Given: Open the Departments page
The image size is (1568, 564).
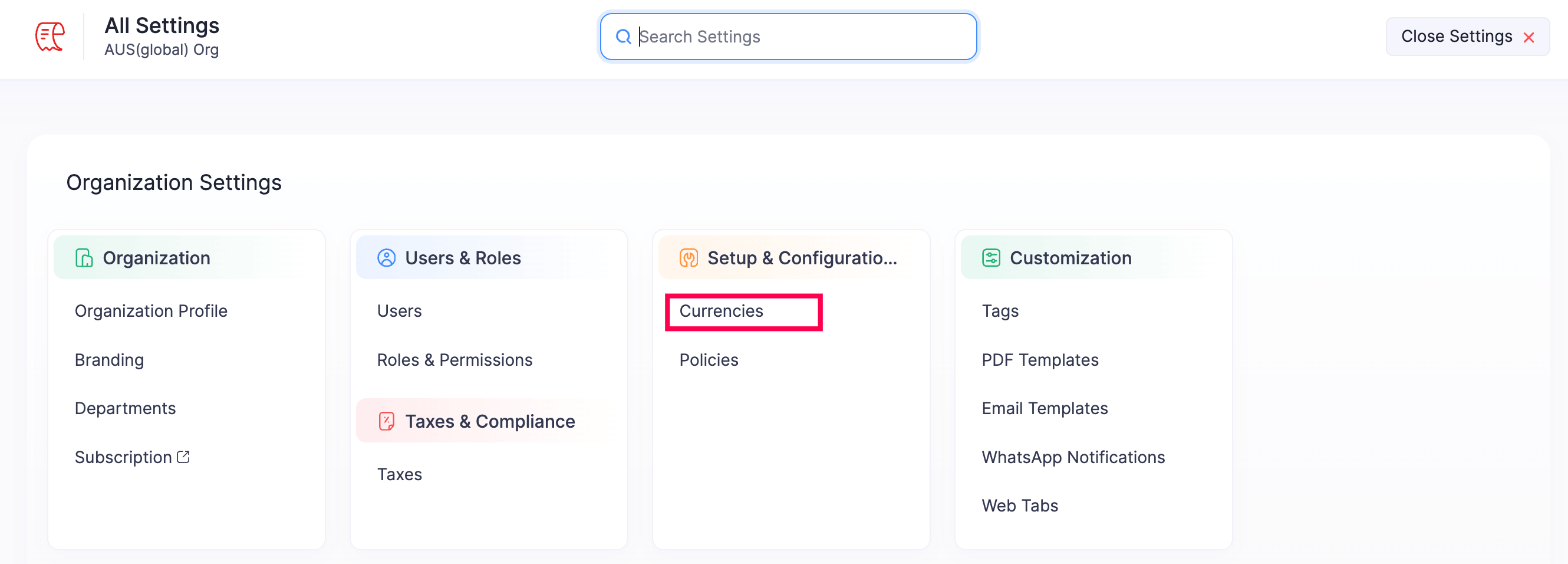Looking at the screenshot, I should (126, 408).
